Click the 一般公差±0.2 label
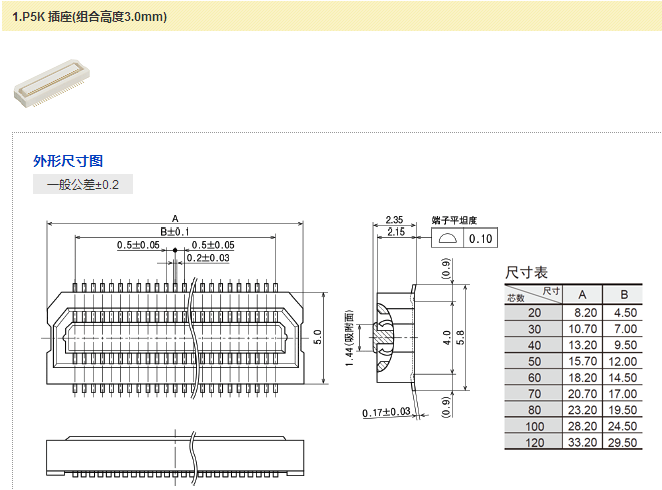This screenshot has width=662, height=490. click(83, 185)
